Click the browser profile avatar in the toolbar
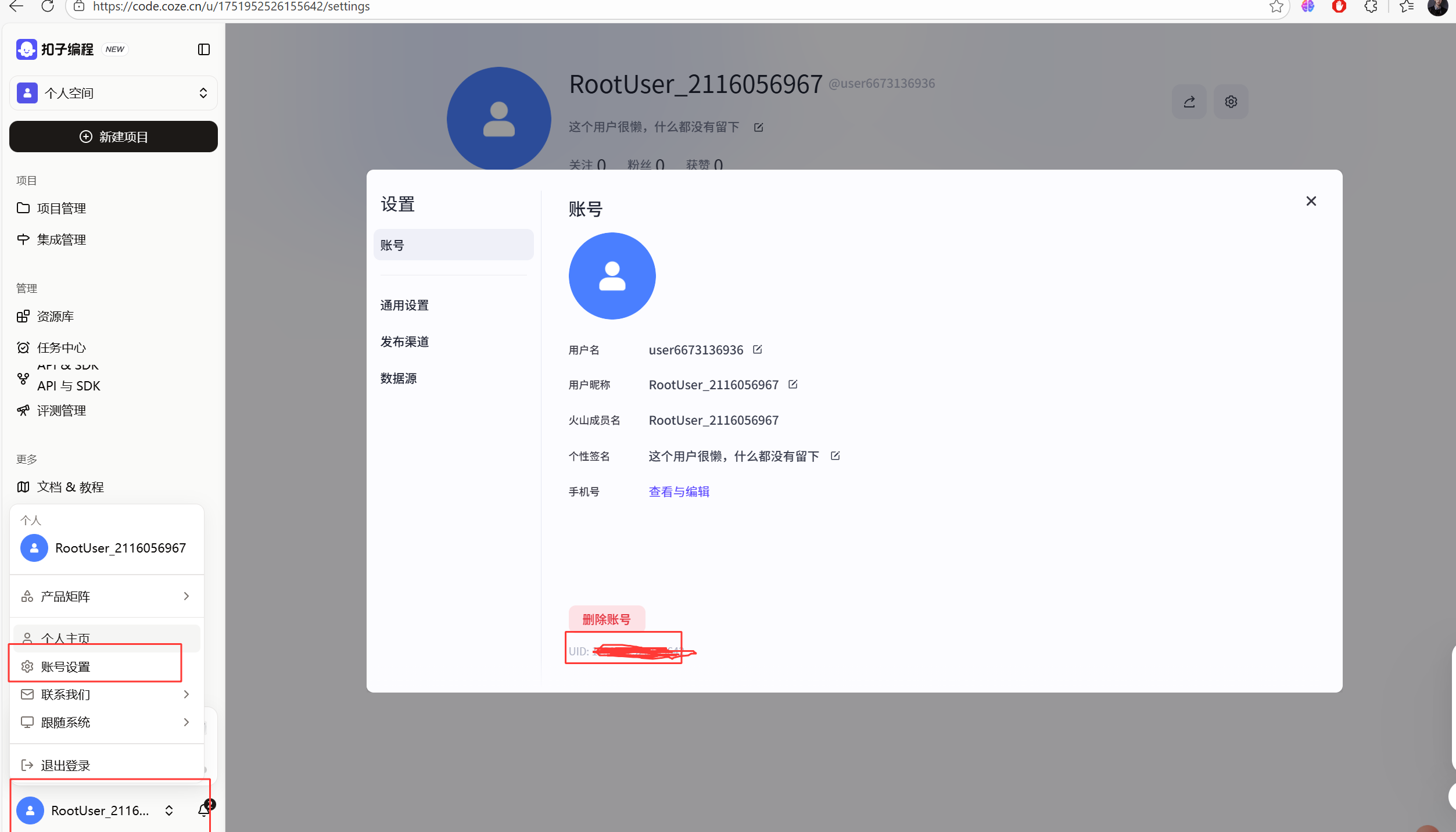This screenshot has width=1456, height=832. (1438, 6)
